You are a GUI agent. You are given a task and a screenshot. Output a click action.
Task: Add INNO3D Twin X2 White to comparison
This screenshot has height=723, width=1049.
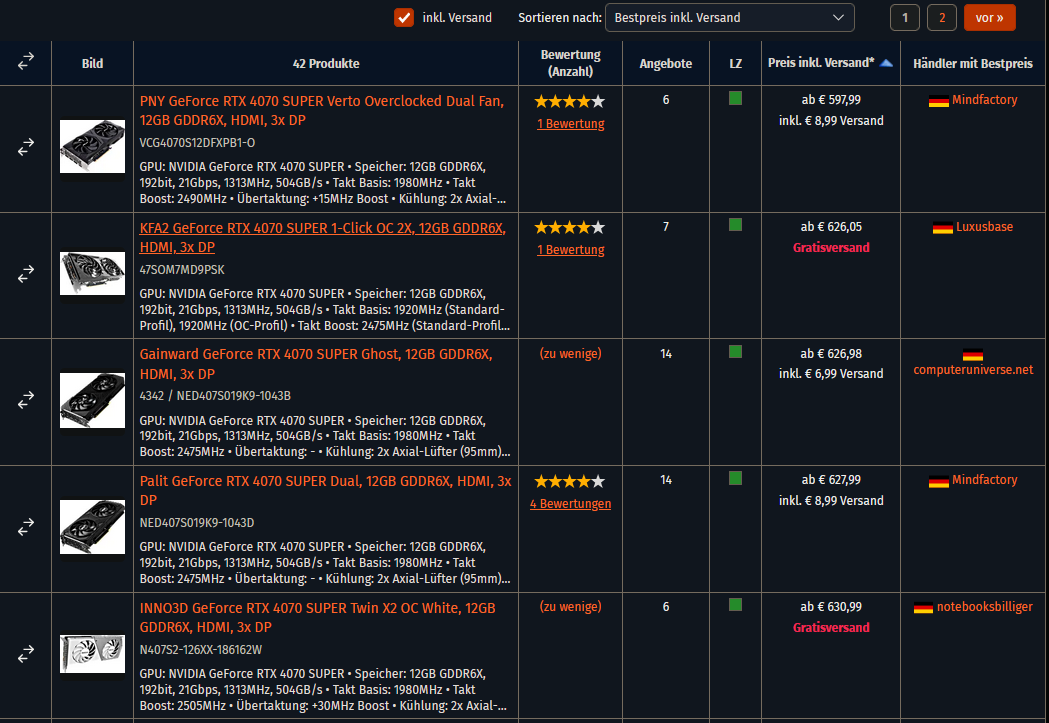[25, 653]
